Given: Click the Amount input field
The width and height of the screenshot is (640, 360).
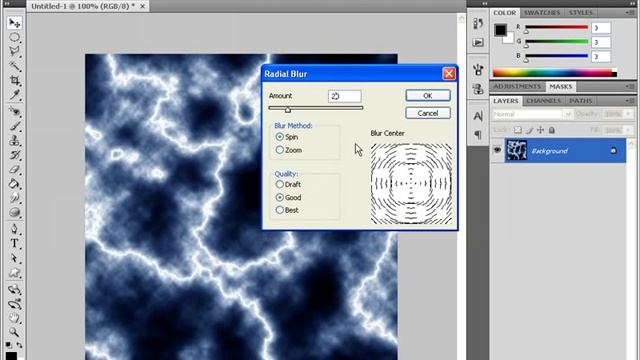Looking at the screenshot, I should [344, 96].
